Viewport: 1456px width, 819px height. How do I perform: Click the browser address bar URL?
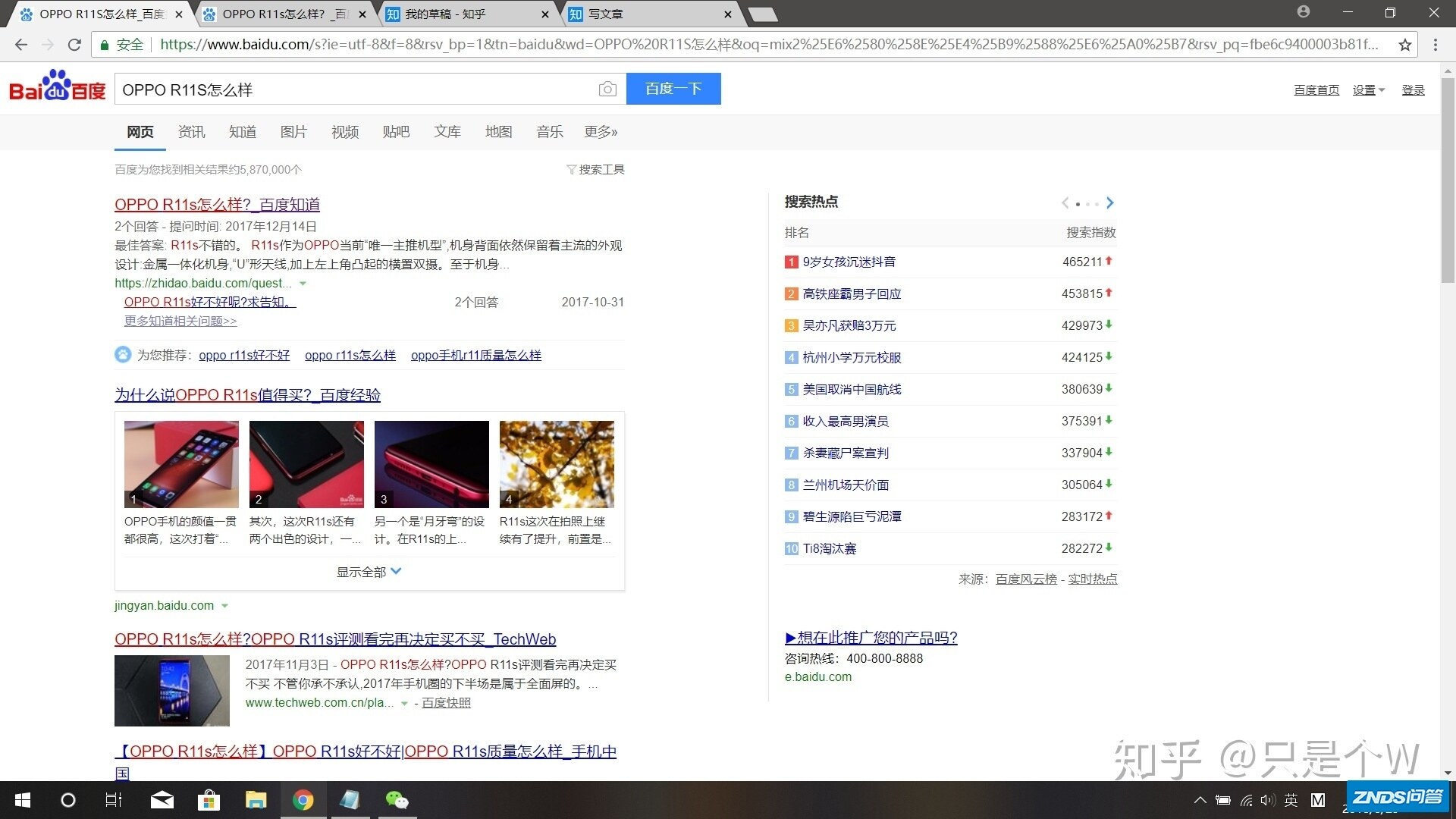[770, 45]
